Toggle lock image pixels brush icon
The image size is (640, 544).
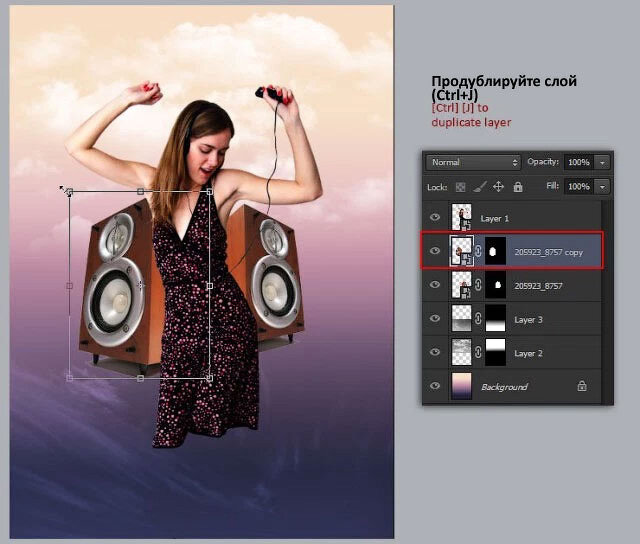tap(479, 187)
